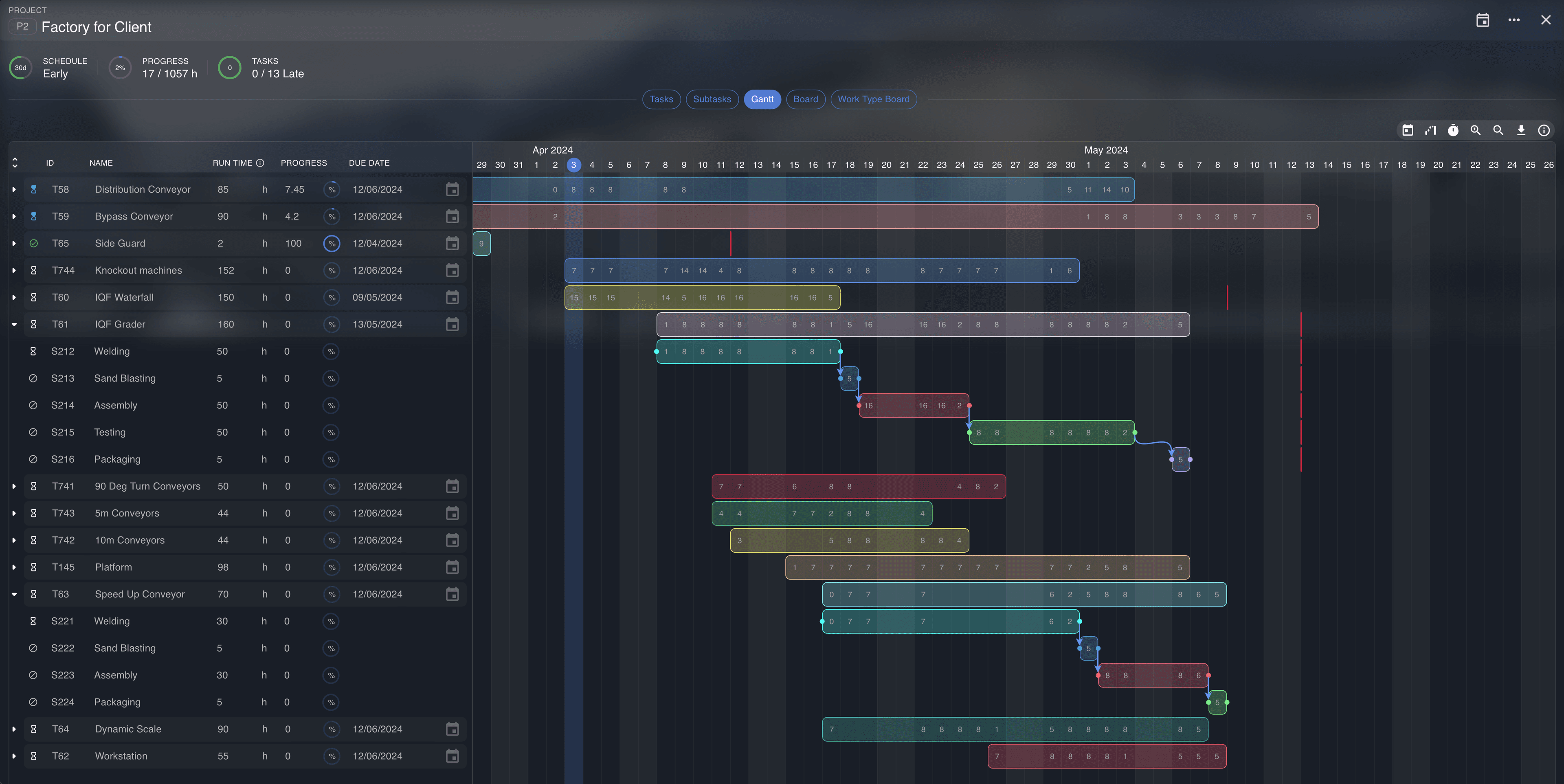The width and height of the screenshot is (1564, 784).
Task: Click the dotted-curve dependency icon in Gantt toolbar
Action: point(1430,131)
